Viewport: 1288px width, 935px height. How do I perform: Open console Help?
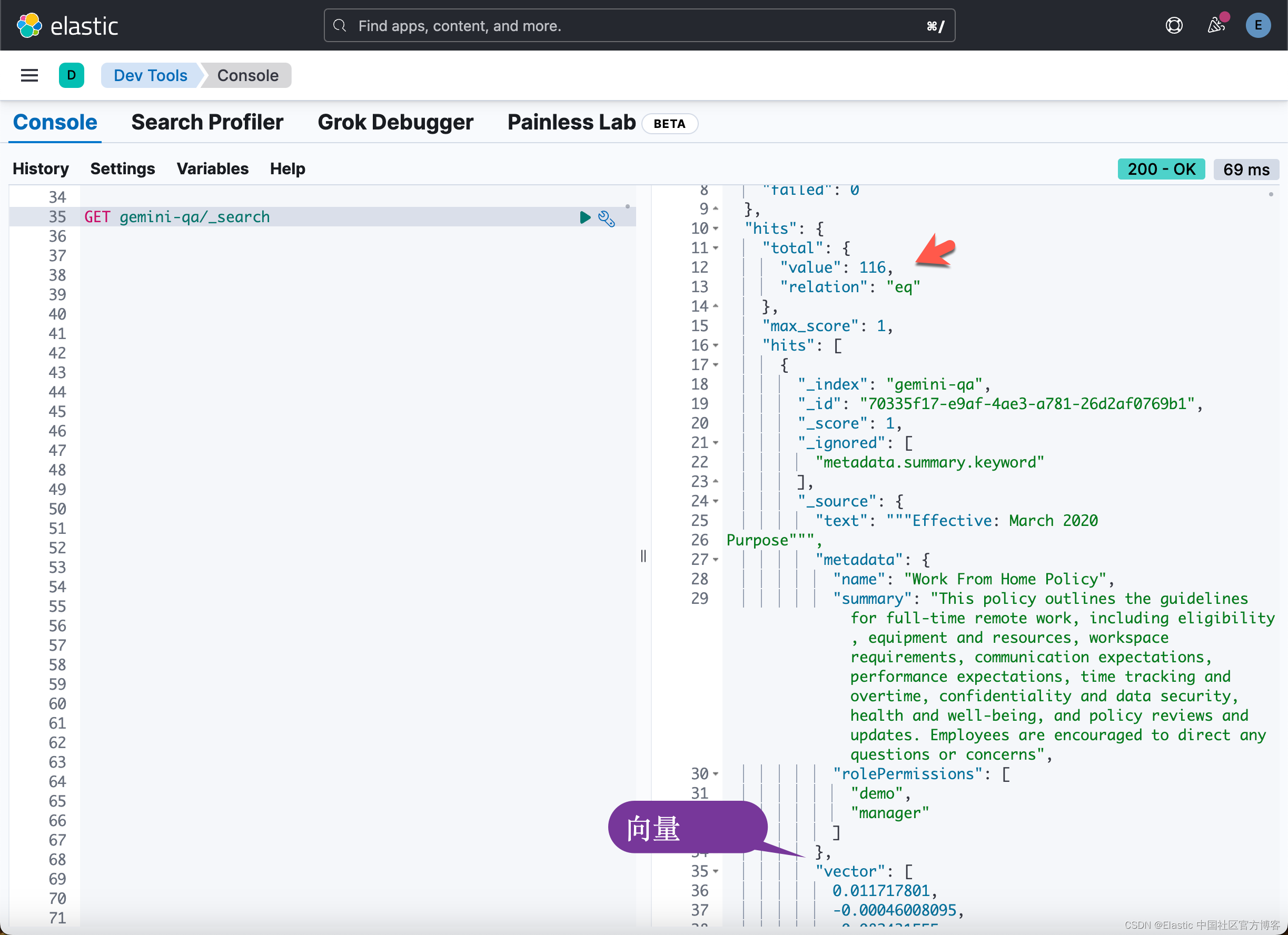pyautogui.click(x=288, y=168)
